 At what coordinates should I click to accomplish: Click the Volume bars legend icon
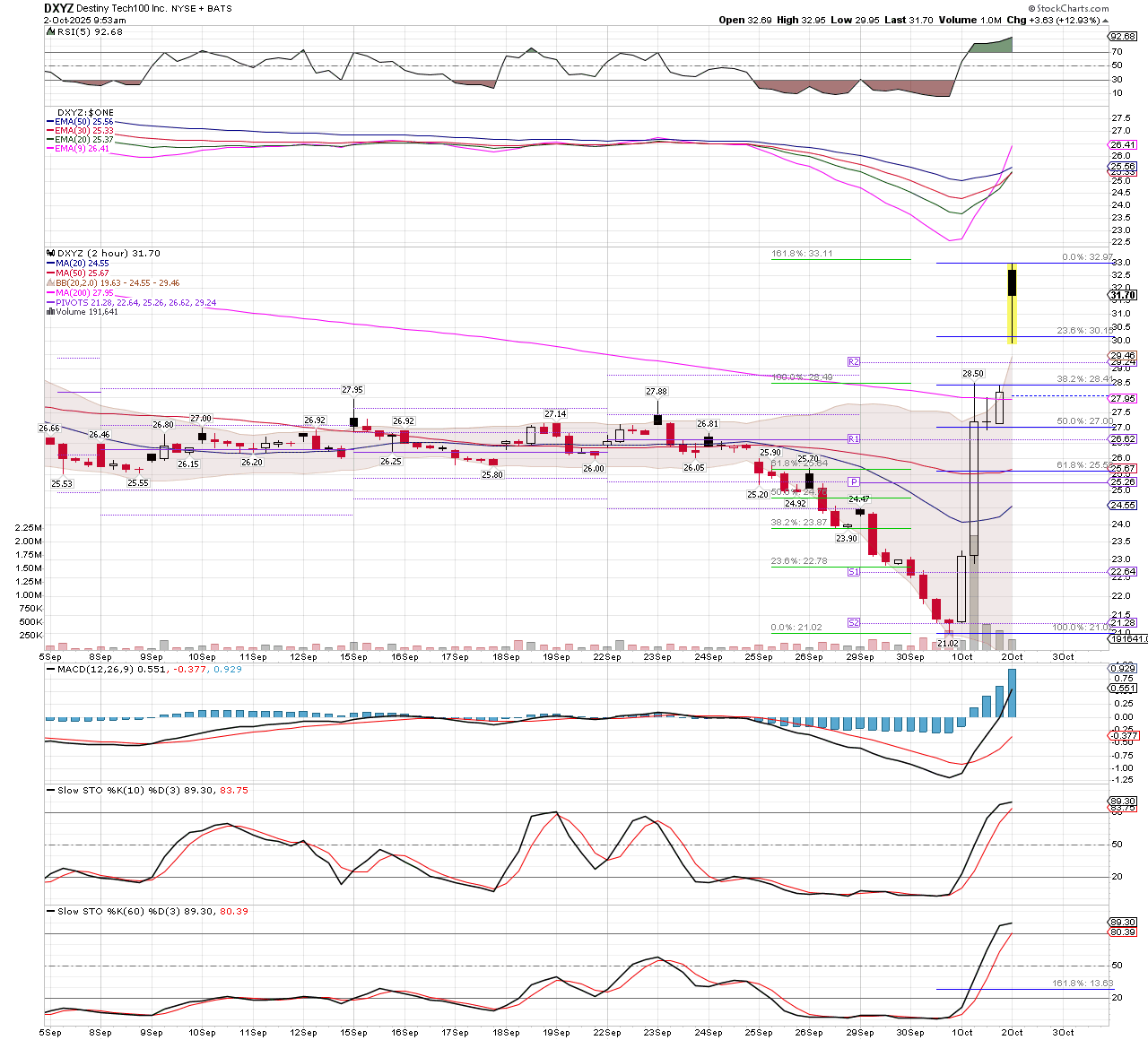coord(50,312)
